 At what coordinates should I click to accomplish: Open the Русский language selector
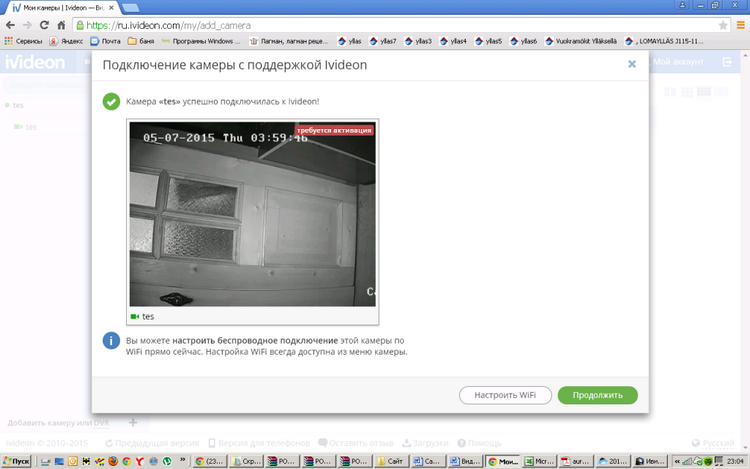[x=713, y=443]
